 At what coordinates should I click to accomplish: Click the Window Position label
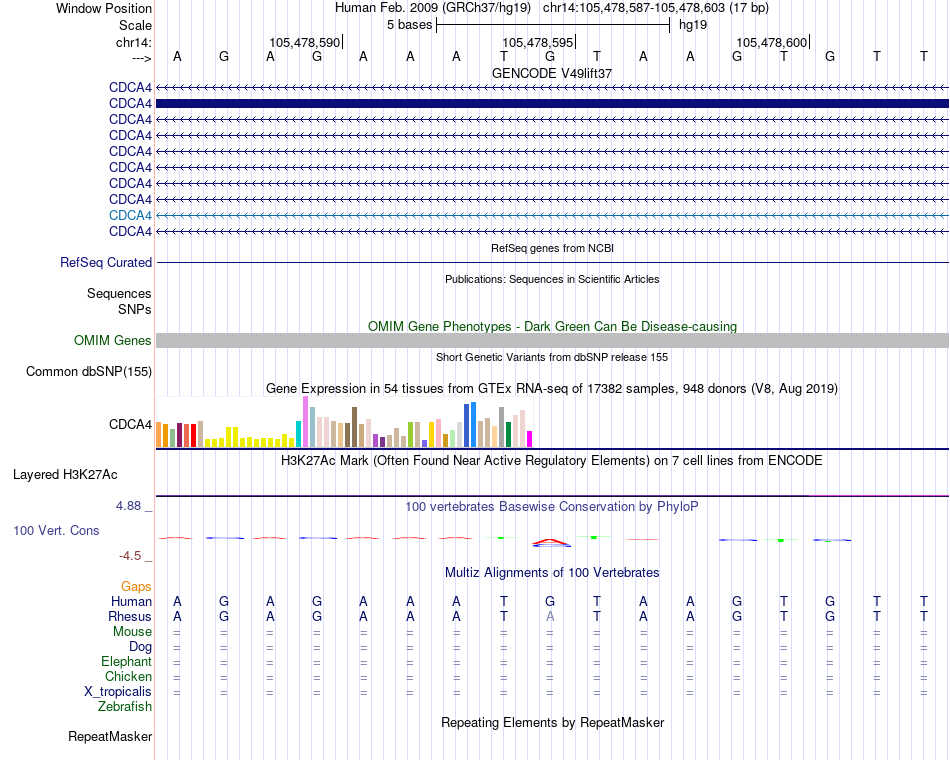[104, 8]
